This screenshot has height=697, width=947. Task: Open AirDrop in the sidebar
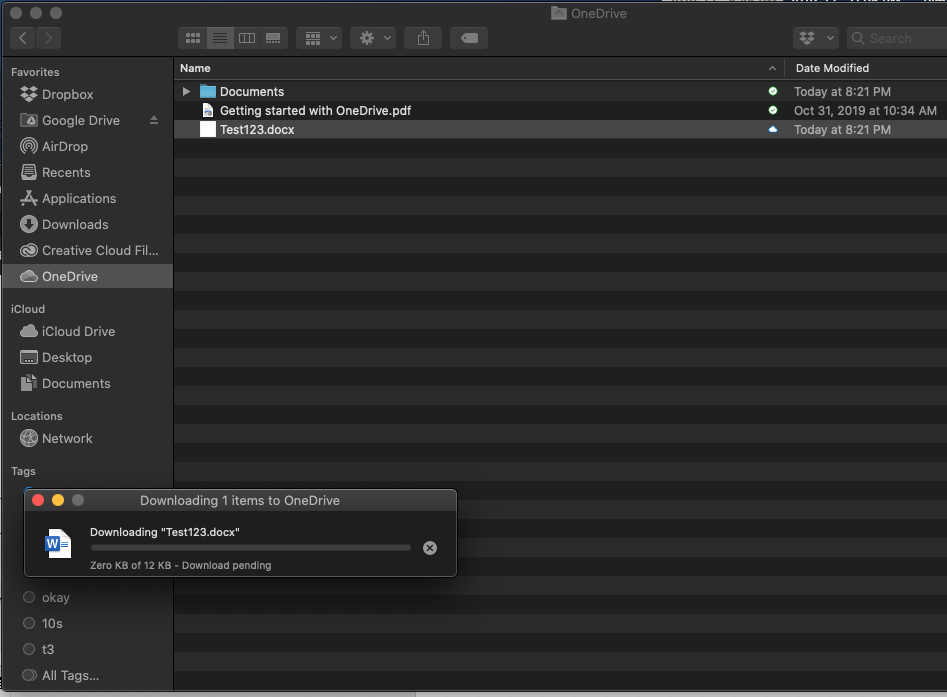pos(65,146)
